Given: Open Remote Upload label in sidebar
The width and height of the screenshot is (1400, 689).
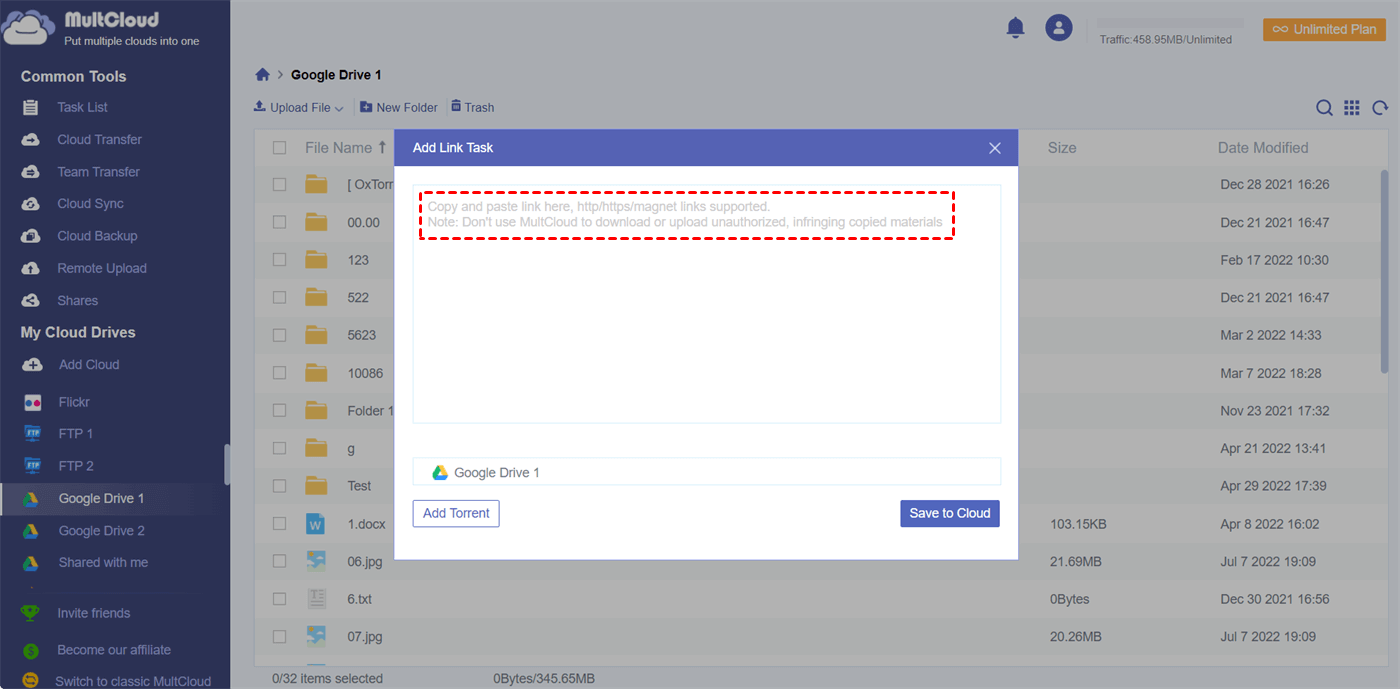Looking at the screenshot, I should click(x=102, y=268).
